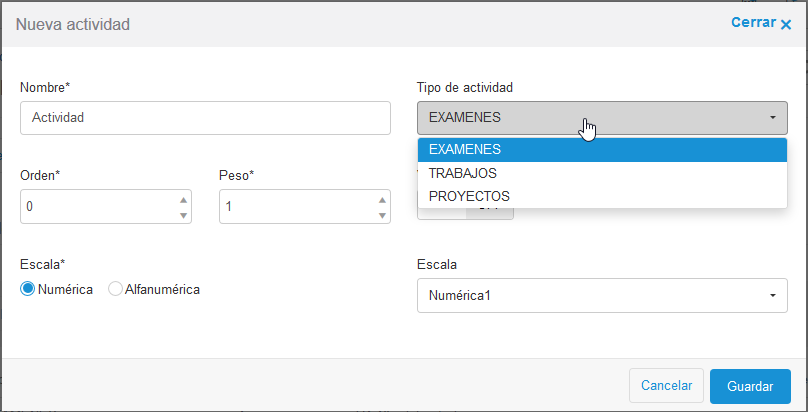Click the Alfanumérica label text
This screenshot has height=412, width=808.
click(x=162, y=289)
